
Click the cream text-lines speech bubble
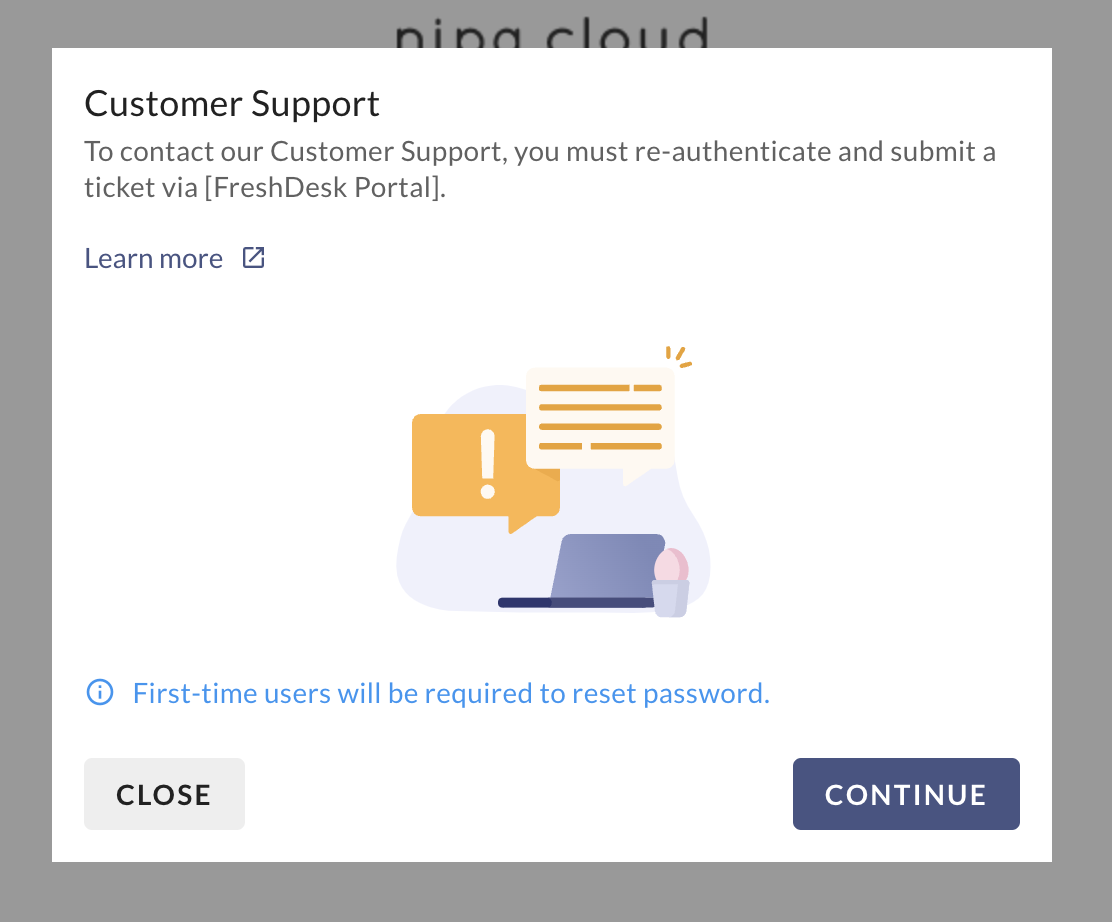pyautogui.click(x=600, y=417)
